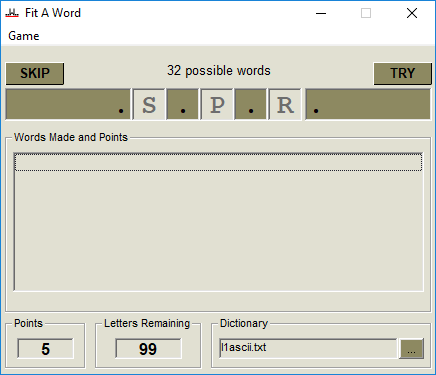The width and height of the screenshot is (436, 375).
Task: Click the blank slot between S and P
Action: (183, 105)
